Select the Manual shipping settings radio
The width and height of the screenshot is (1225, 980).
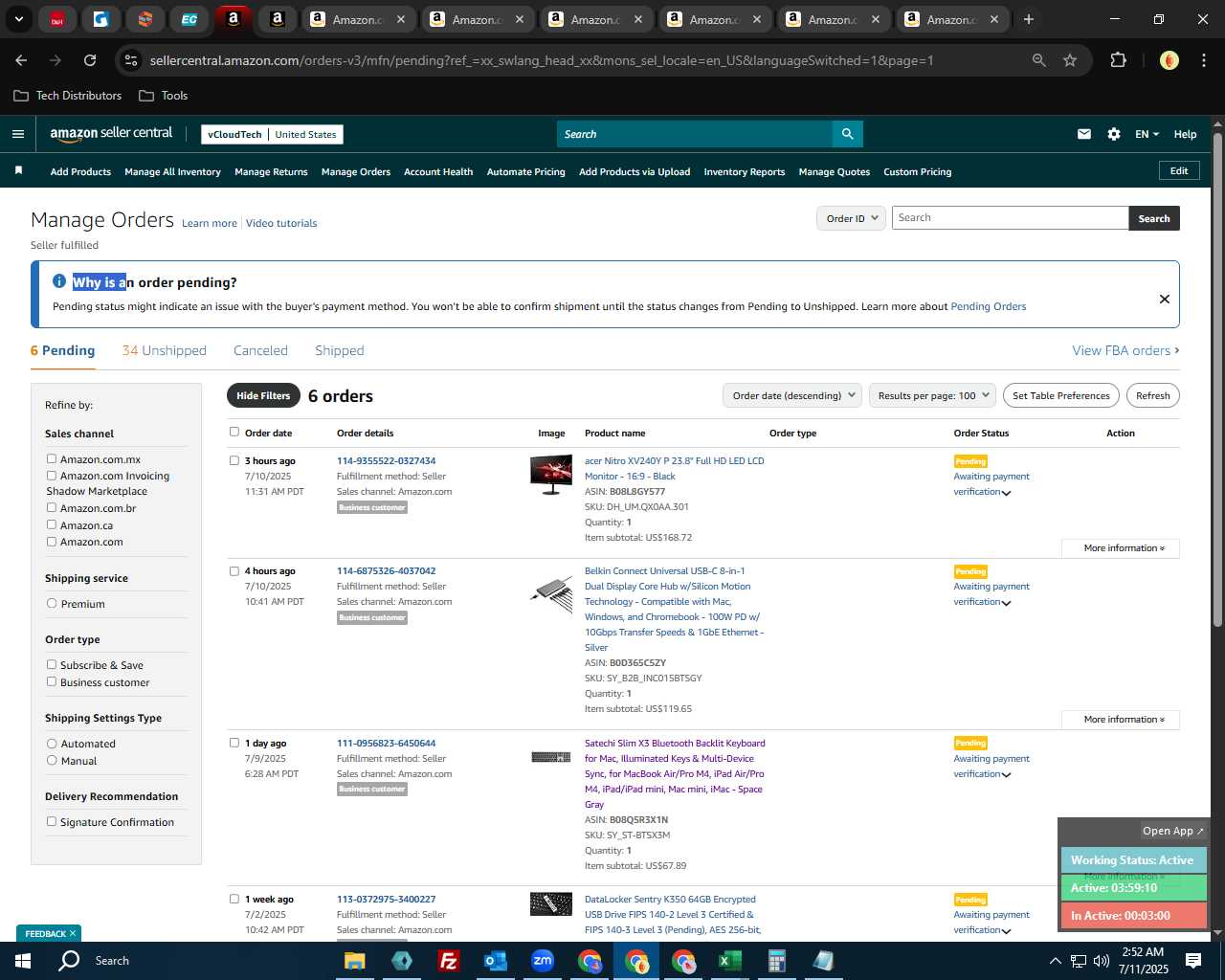click(x=52, y=760)
